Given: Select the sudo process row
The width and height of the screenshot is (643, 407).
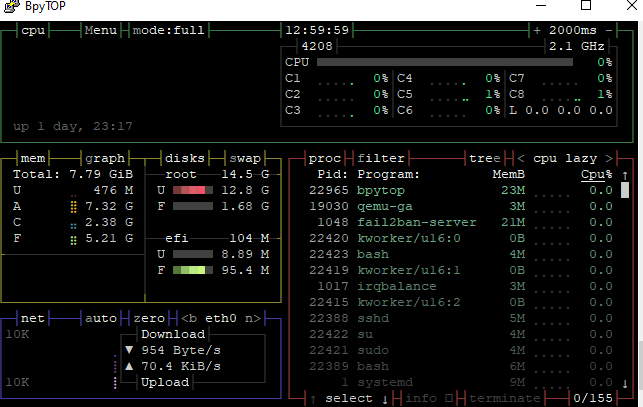Looking at the screenshot, I should point(461,350).
